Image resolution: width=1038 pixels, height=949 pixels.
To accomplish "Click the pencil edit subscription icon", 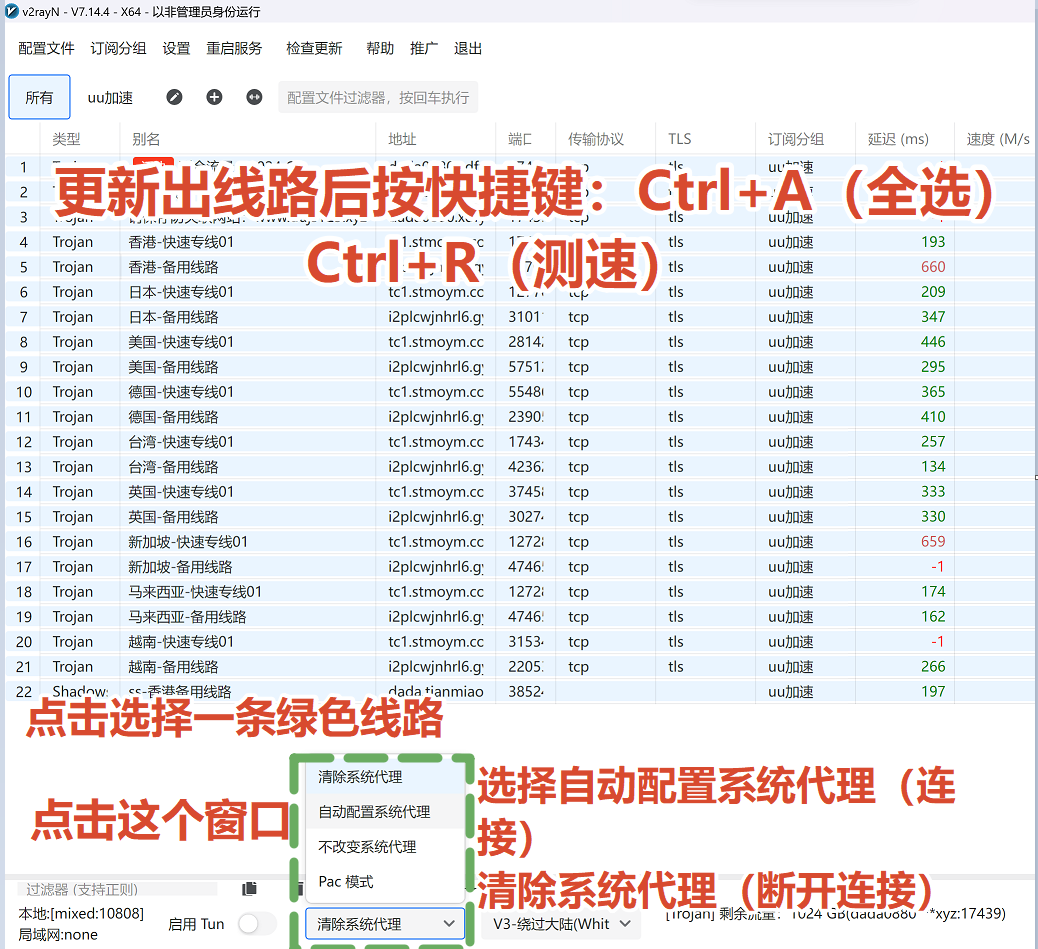I will click(174, 97).
